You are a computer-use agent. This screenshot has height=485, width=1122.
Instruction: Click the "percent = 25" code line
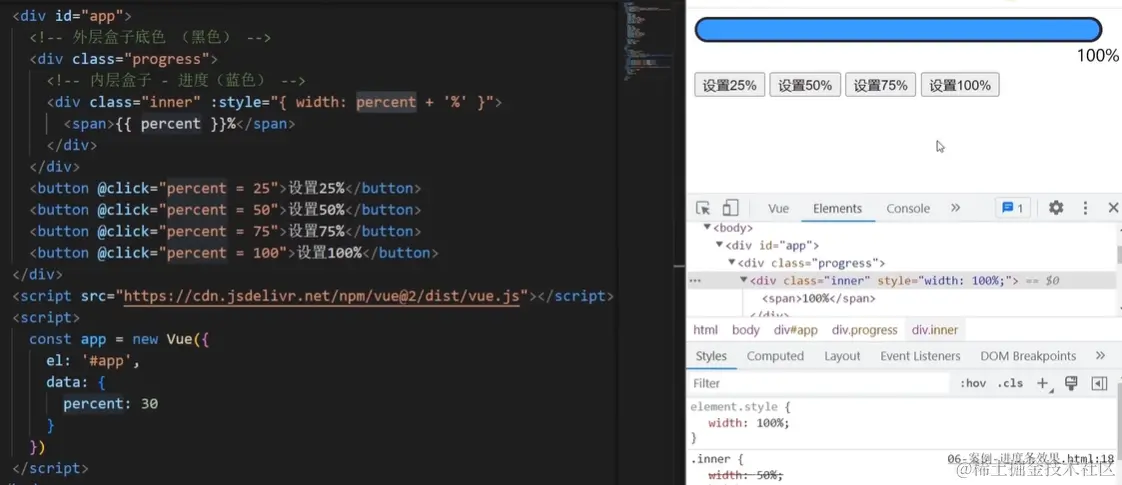pyautogui.click(x=225, y=188)
